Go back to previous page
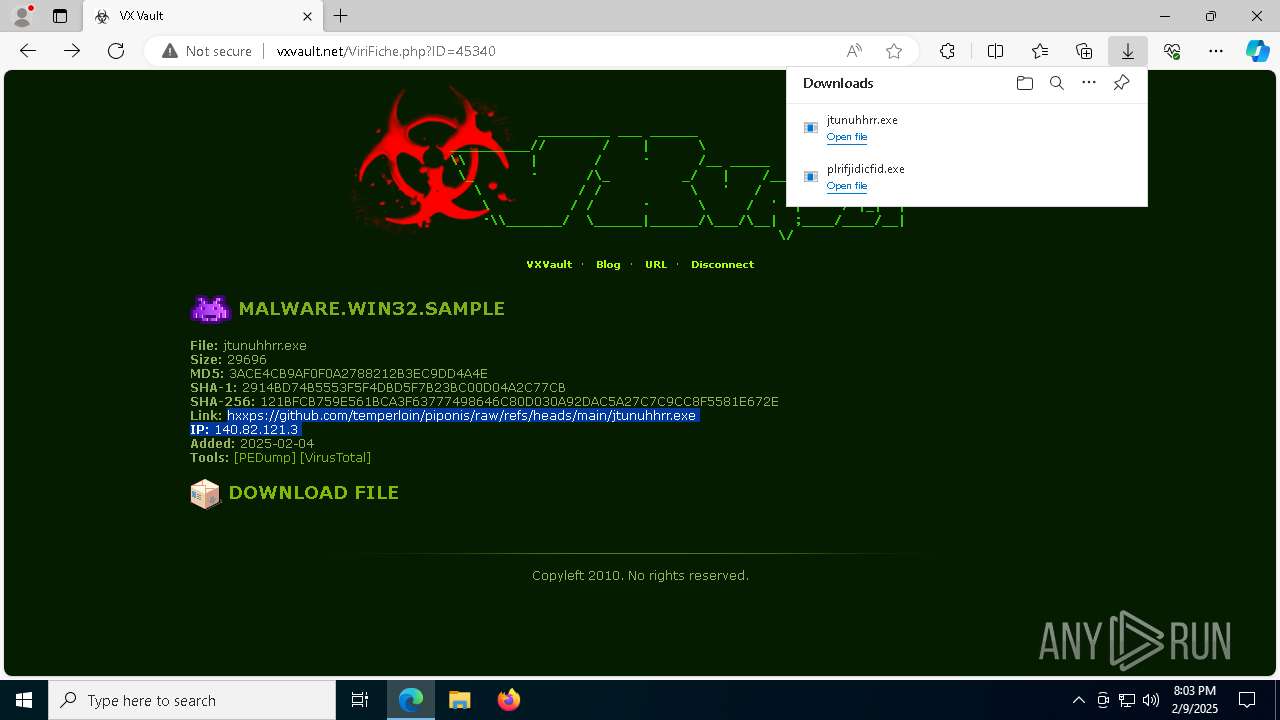This screenshot has width=1280, height=720. point(28,51)
